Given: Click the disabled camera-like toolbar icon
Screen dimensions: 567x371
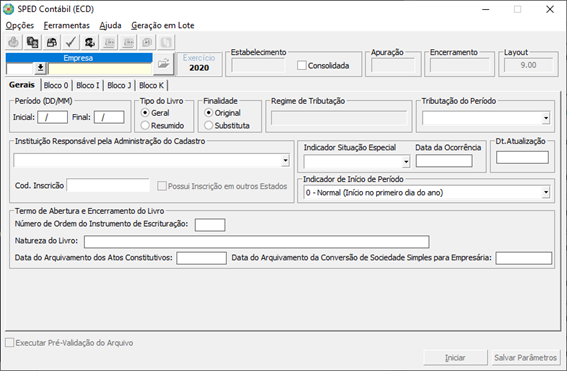Looking at the screenshot, I should pyautogui.click(x=147, y=42).
